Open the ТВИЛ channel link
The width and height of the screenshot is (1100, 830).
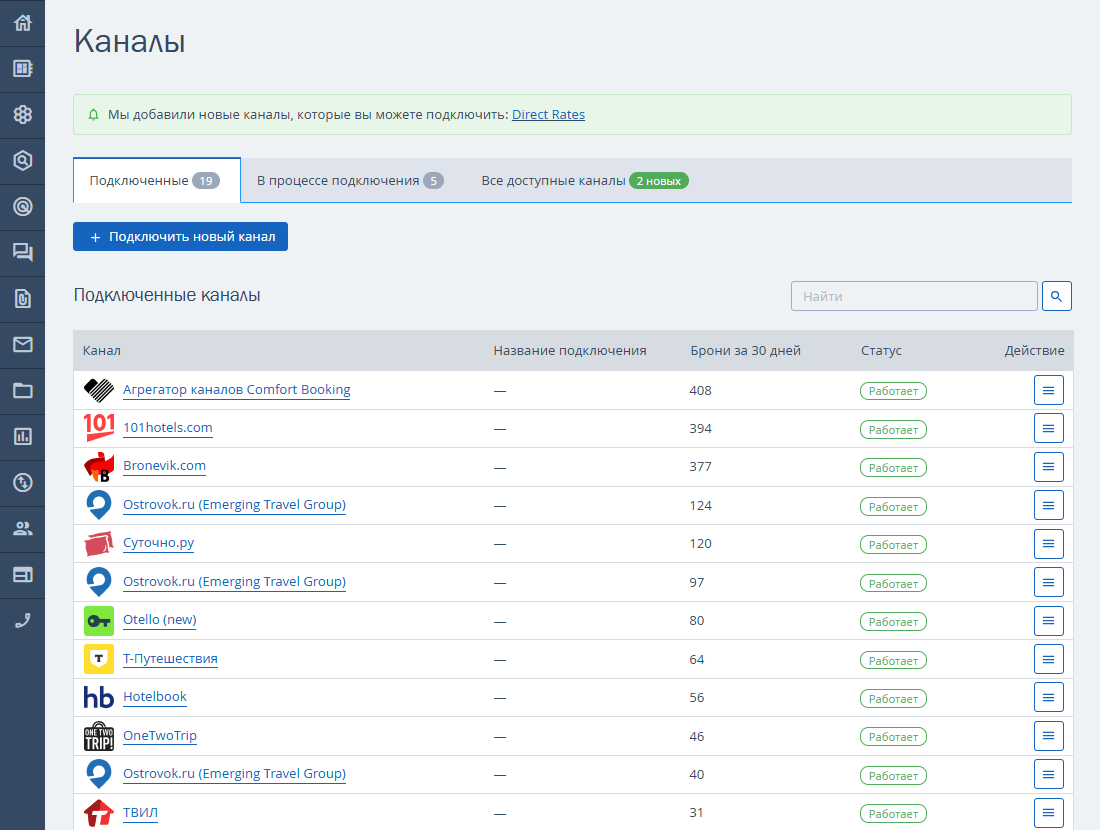[140, 812]
